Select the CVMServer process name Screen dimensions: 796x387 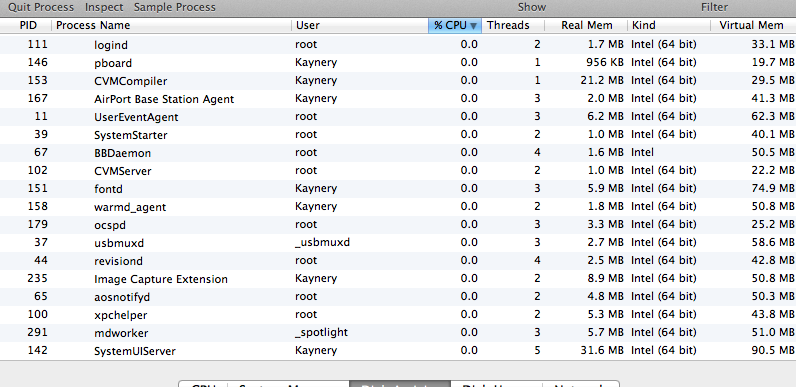tap(122, 171)
